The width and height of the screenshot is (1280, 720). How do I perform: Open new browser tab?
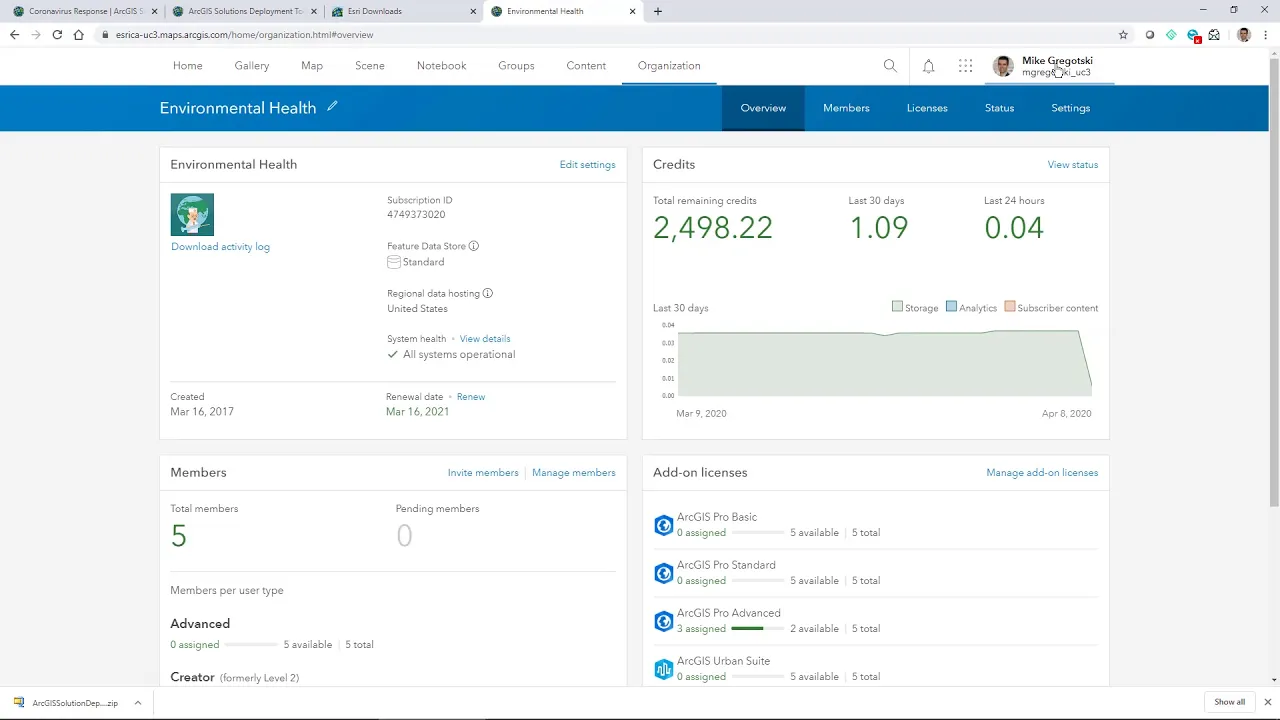tap(657, 11)
